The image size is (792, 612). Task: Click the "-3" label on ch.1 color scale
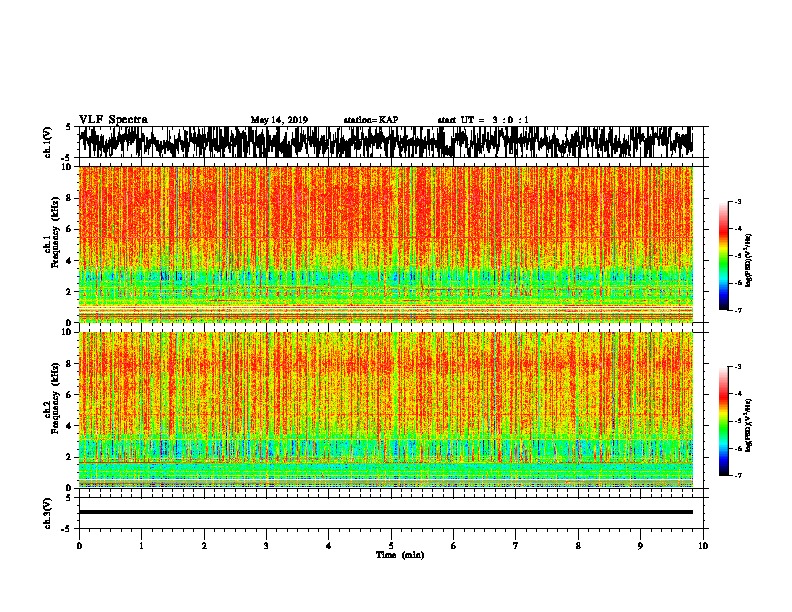738,202
